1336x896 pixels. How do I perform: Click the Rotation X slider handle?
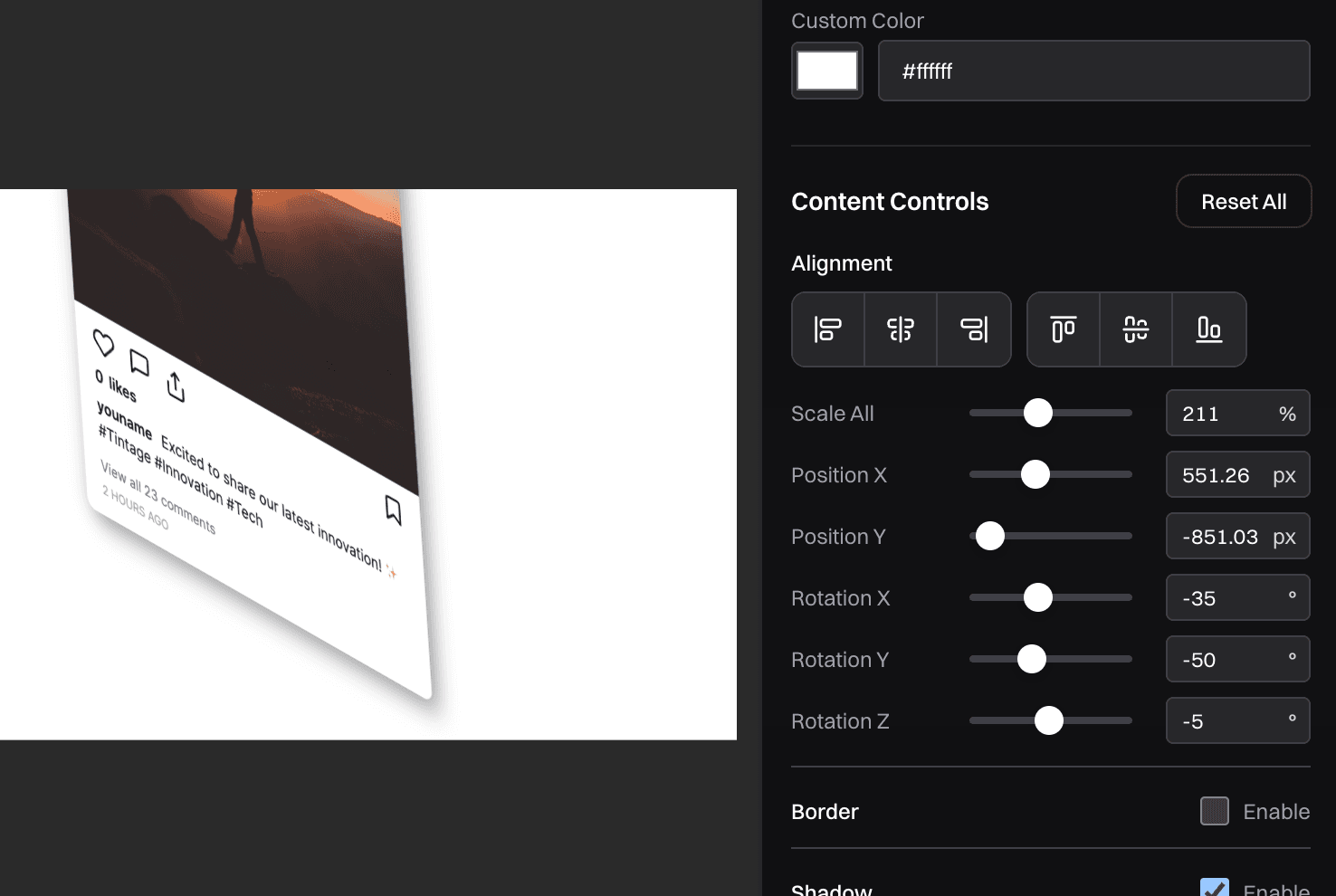click(1038, 597)
